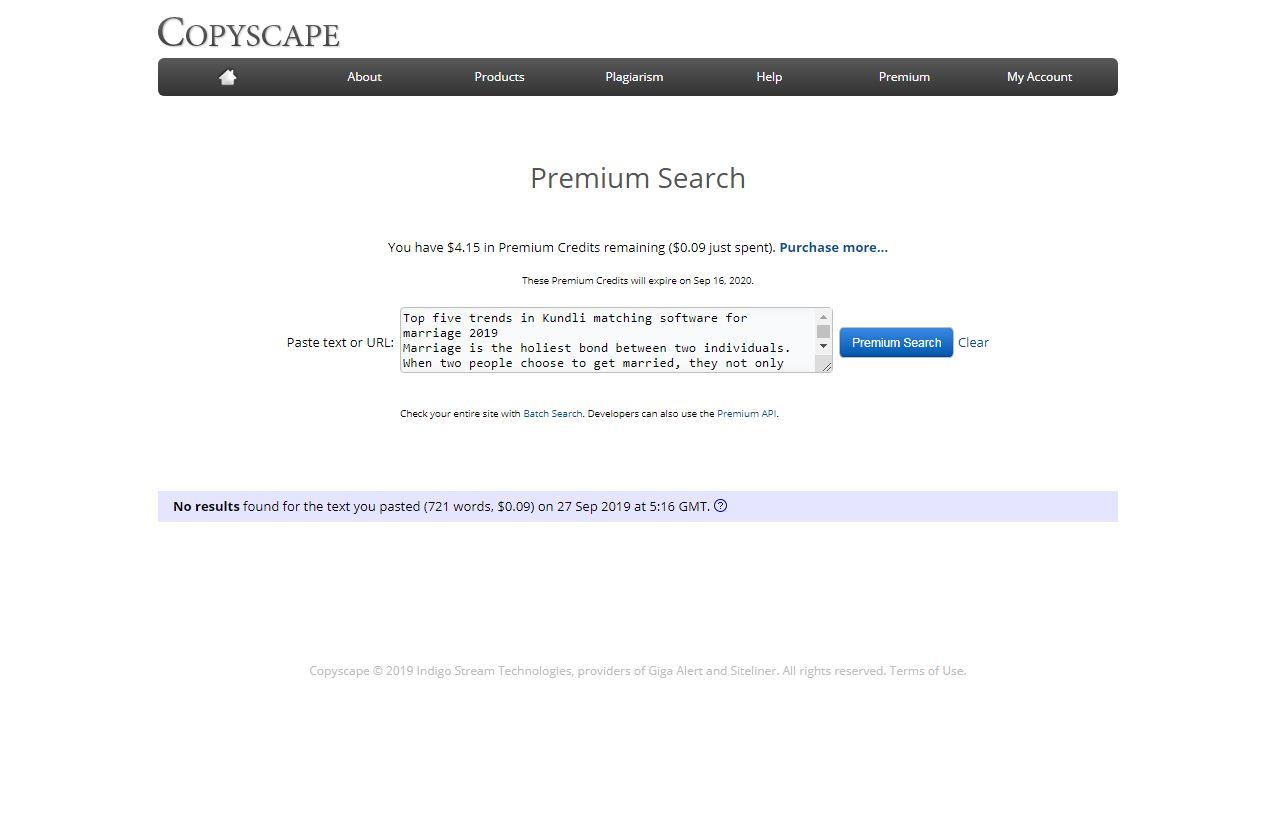Open the About menu
Screen dimensions: 1271x816
364,77
